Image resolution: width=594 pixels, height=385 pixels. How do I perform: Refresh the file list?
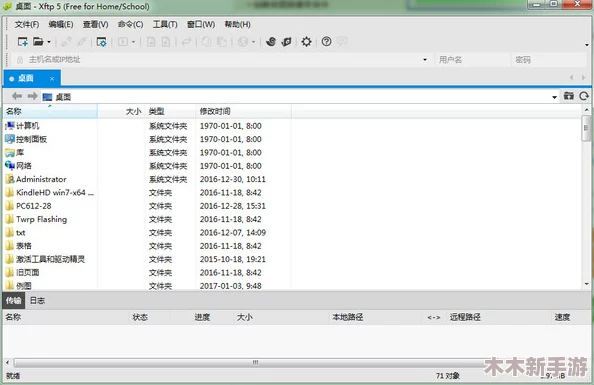583,96
